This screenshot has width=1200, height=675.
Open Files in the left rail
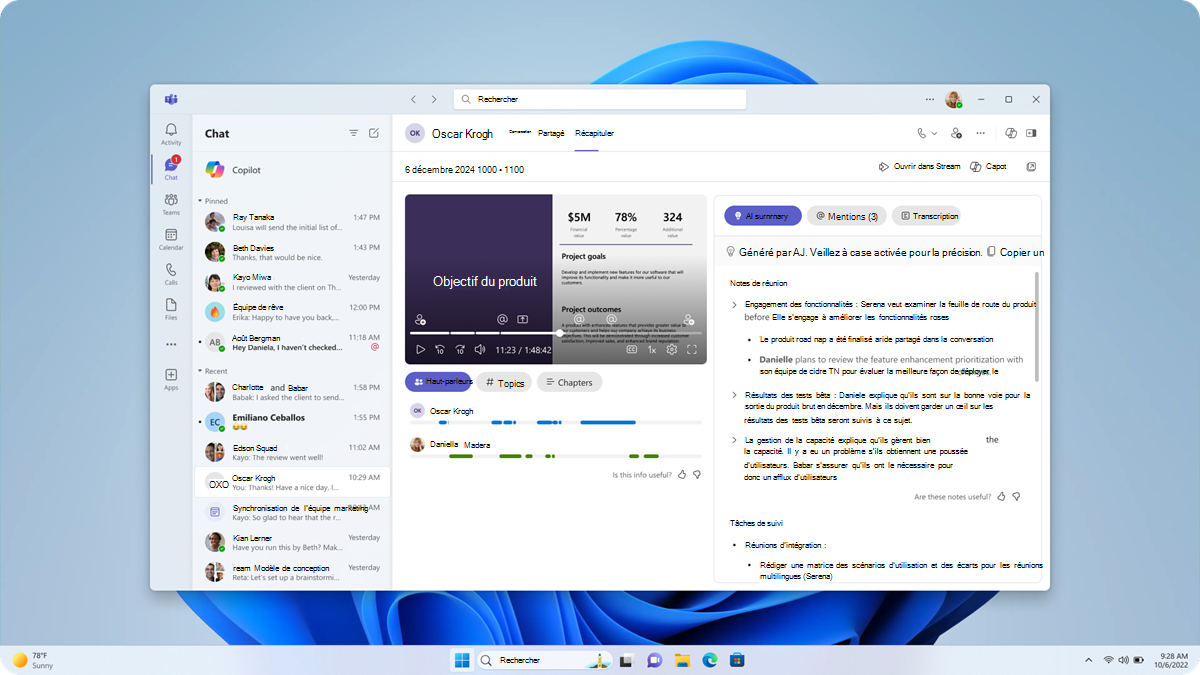click(x=171, y=309)
